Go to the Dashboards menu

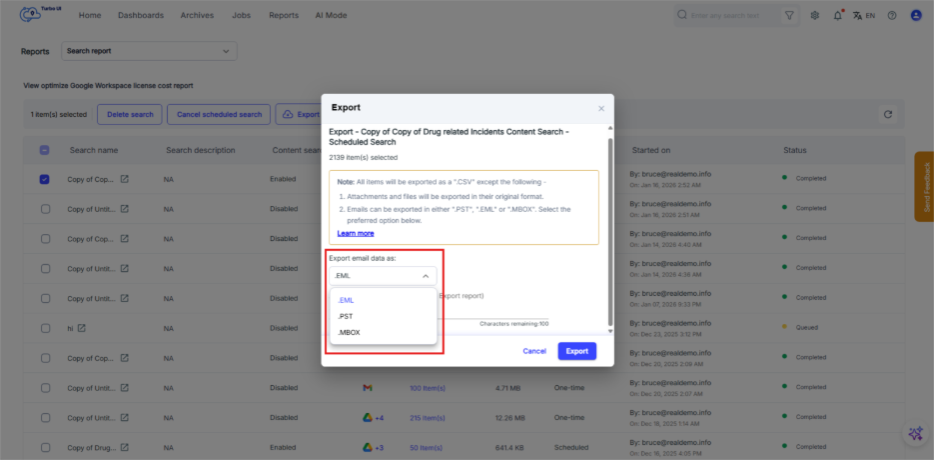[140, 16]
